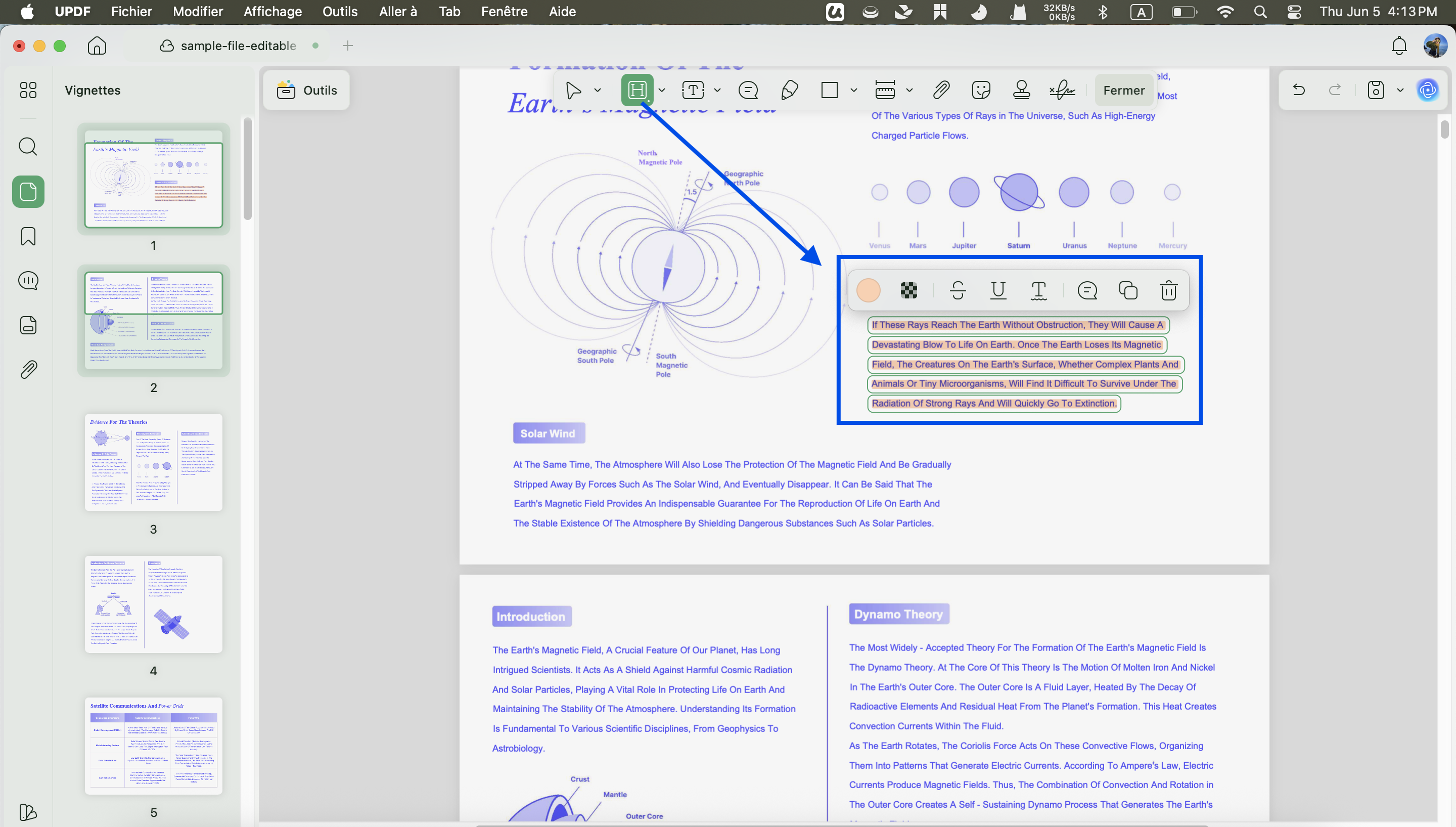
Task: Open the save options dropdown arrow
Action: coord(1400,90)
